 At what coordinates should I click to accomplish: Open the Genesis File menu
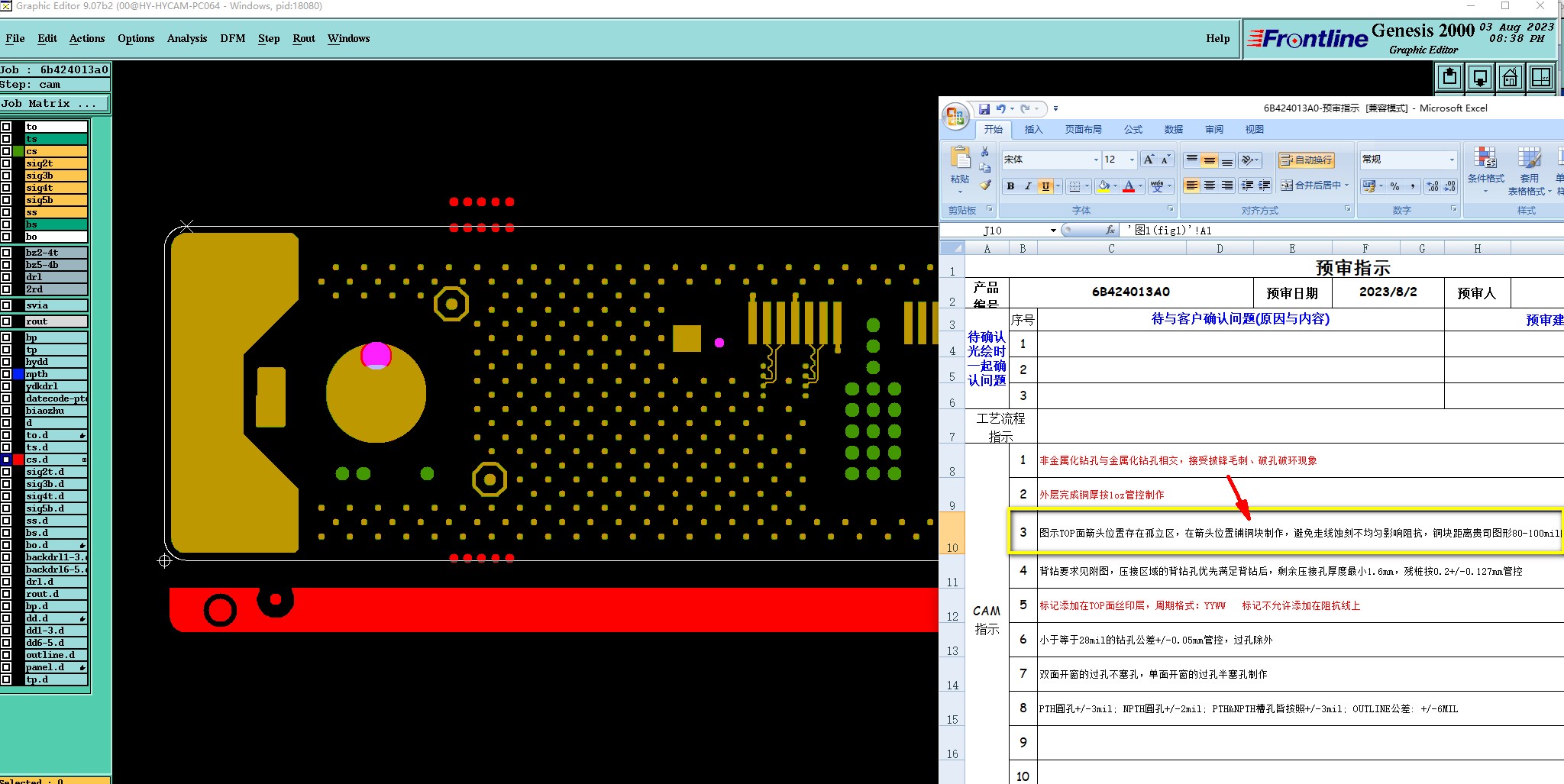15,38
